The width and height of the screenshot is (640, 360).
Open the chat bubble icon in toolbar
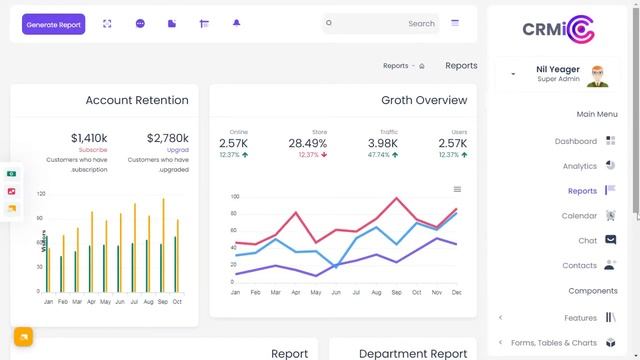coord(140,24)
